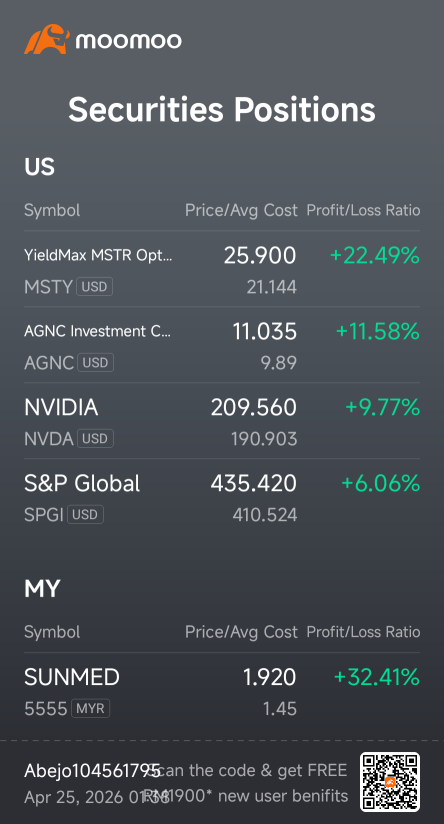The height and width of the screenshot is (824, 444).
Task: Click the moomoo bull logo icon
Action: click(x=47, y=39)
